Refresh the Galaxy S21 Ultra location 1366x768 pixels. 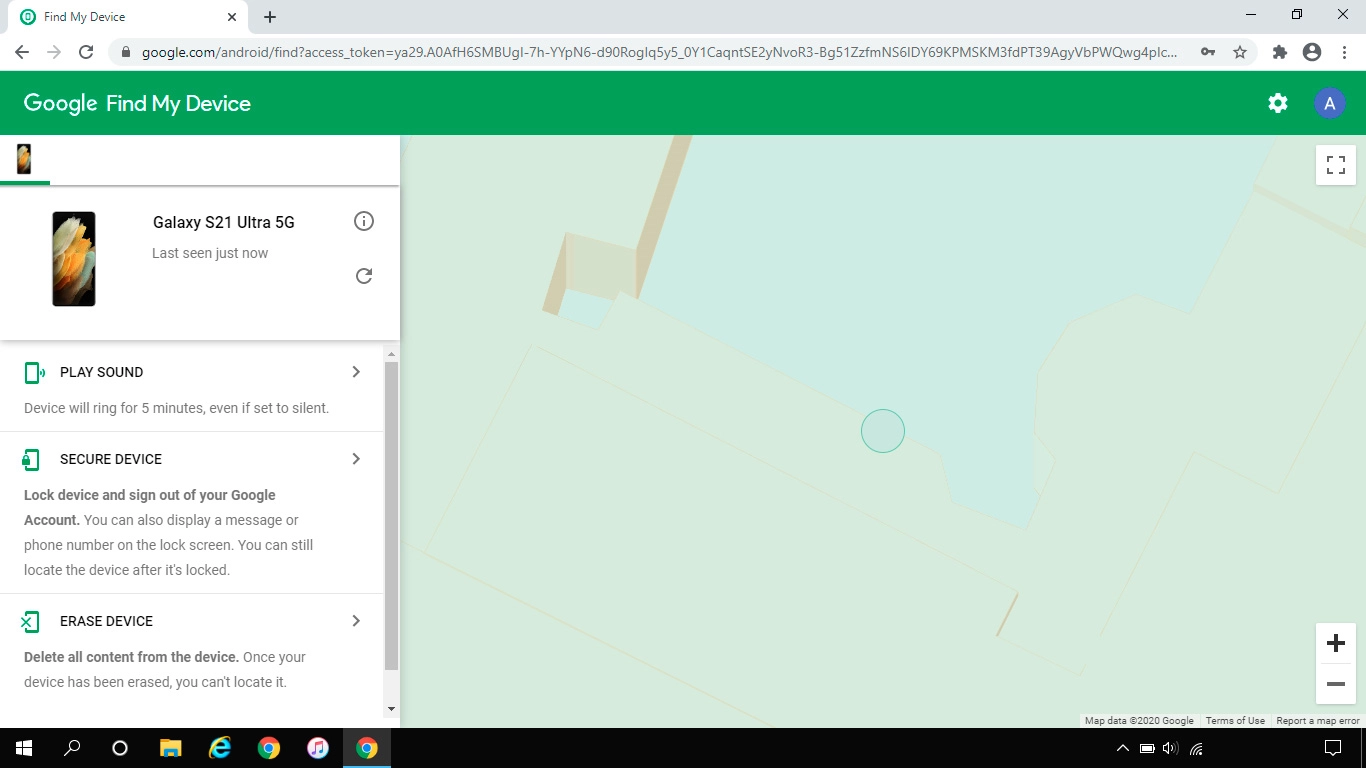[364, 276]
